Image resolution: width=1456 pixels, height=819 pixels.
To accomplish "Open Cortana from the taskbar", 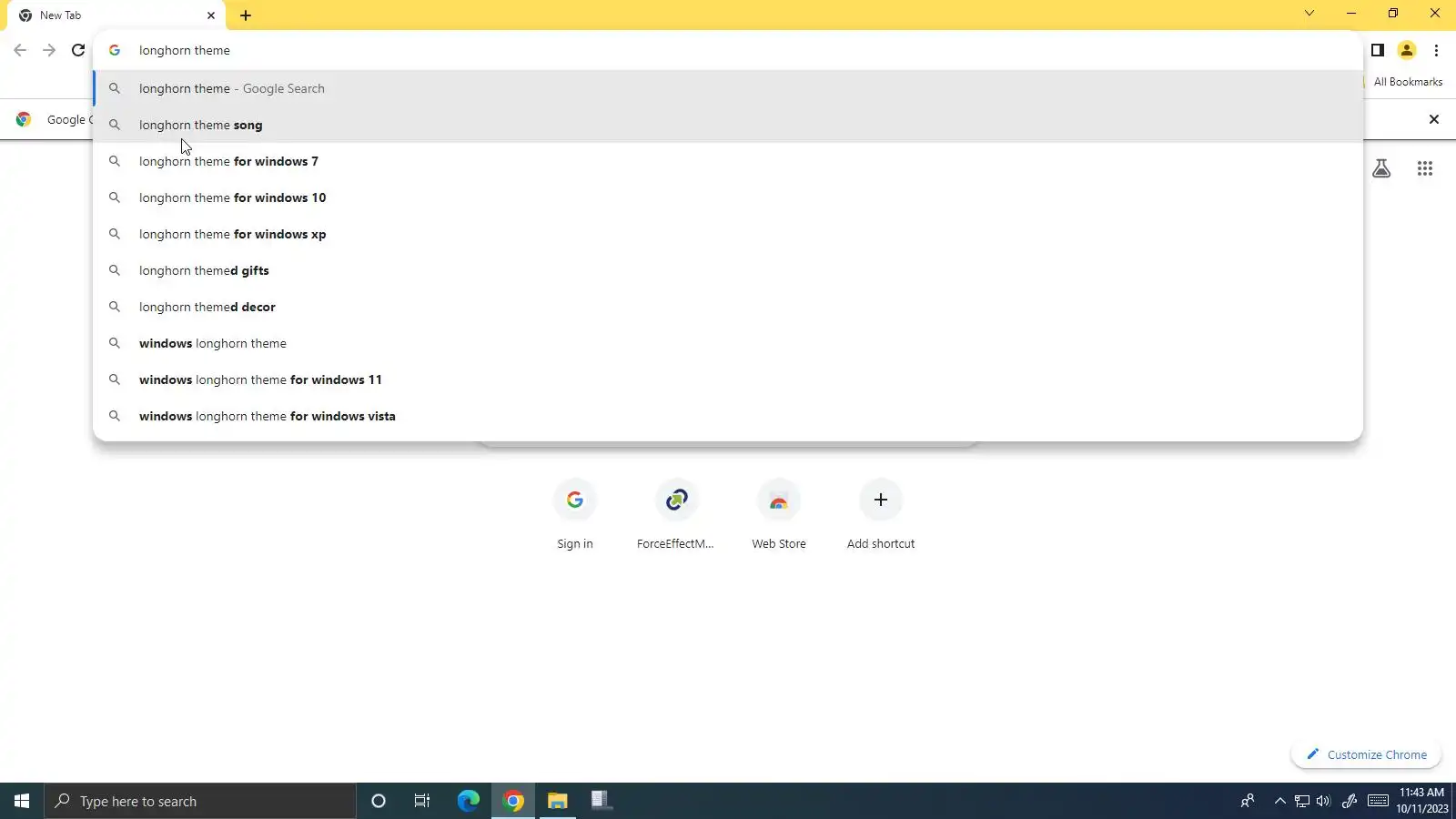I will click(x=379, y=801).
